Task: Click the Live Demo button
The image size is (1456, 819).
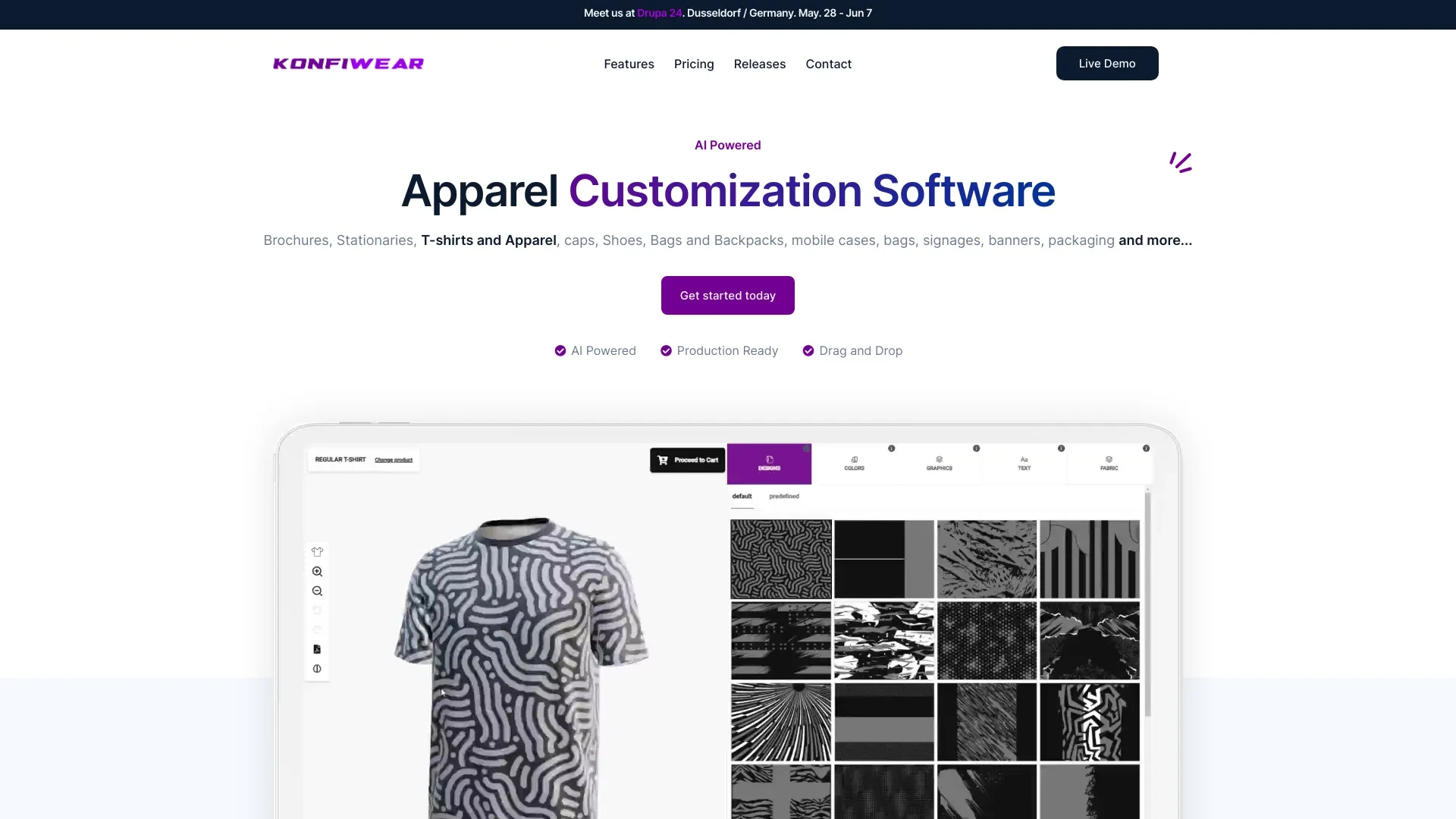Action: (x=1107, y=63)
